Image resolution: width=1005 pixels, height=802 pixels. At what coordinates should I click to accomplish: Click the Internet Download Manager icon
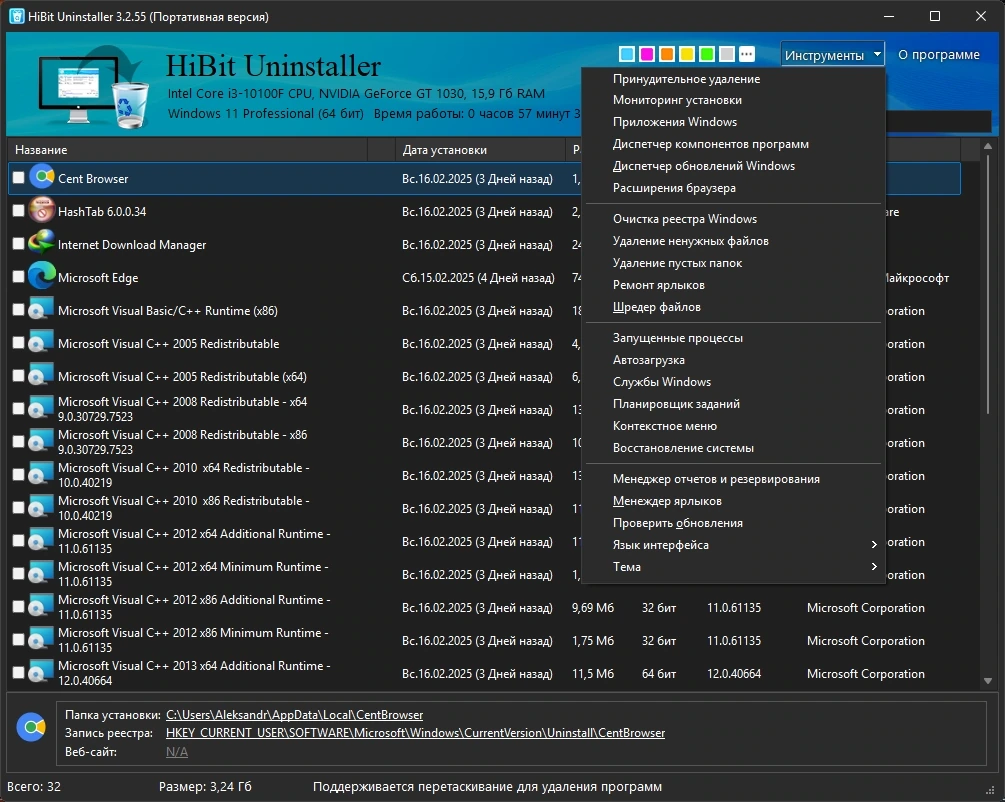42,242
